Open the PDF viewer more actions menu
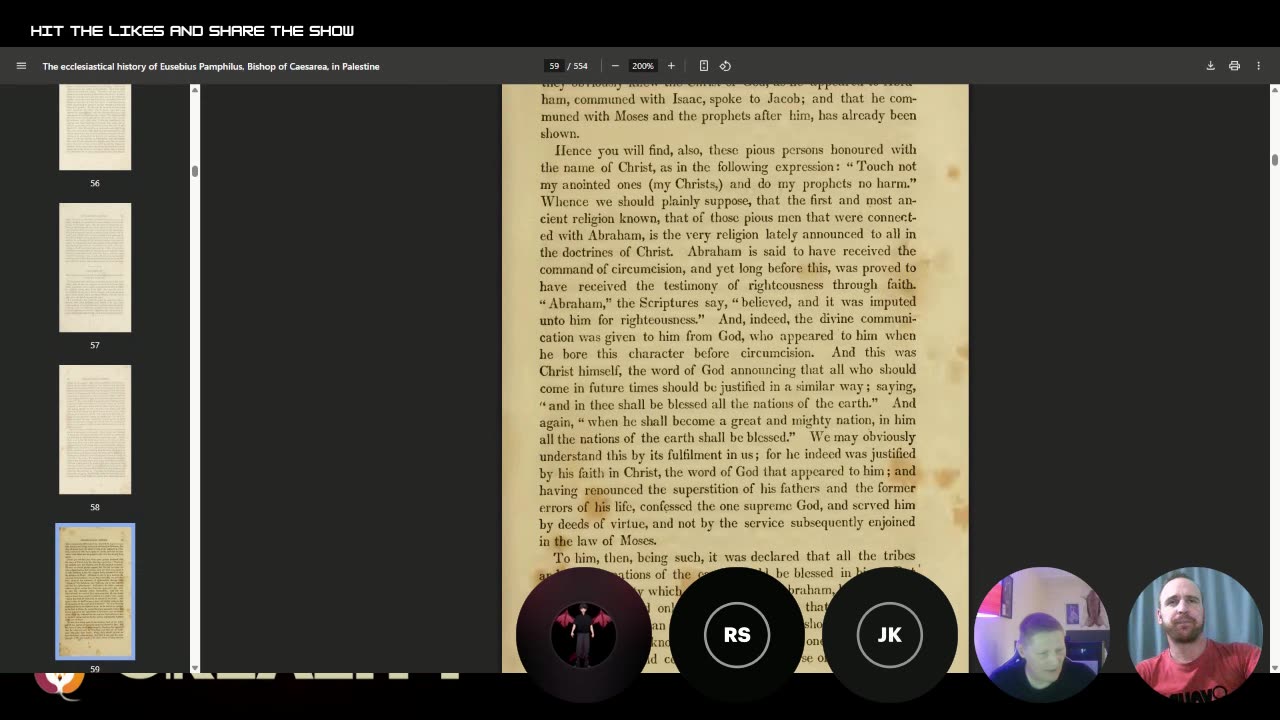The image size is (1280, 720). click(1258, 66)
